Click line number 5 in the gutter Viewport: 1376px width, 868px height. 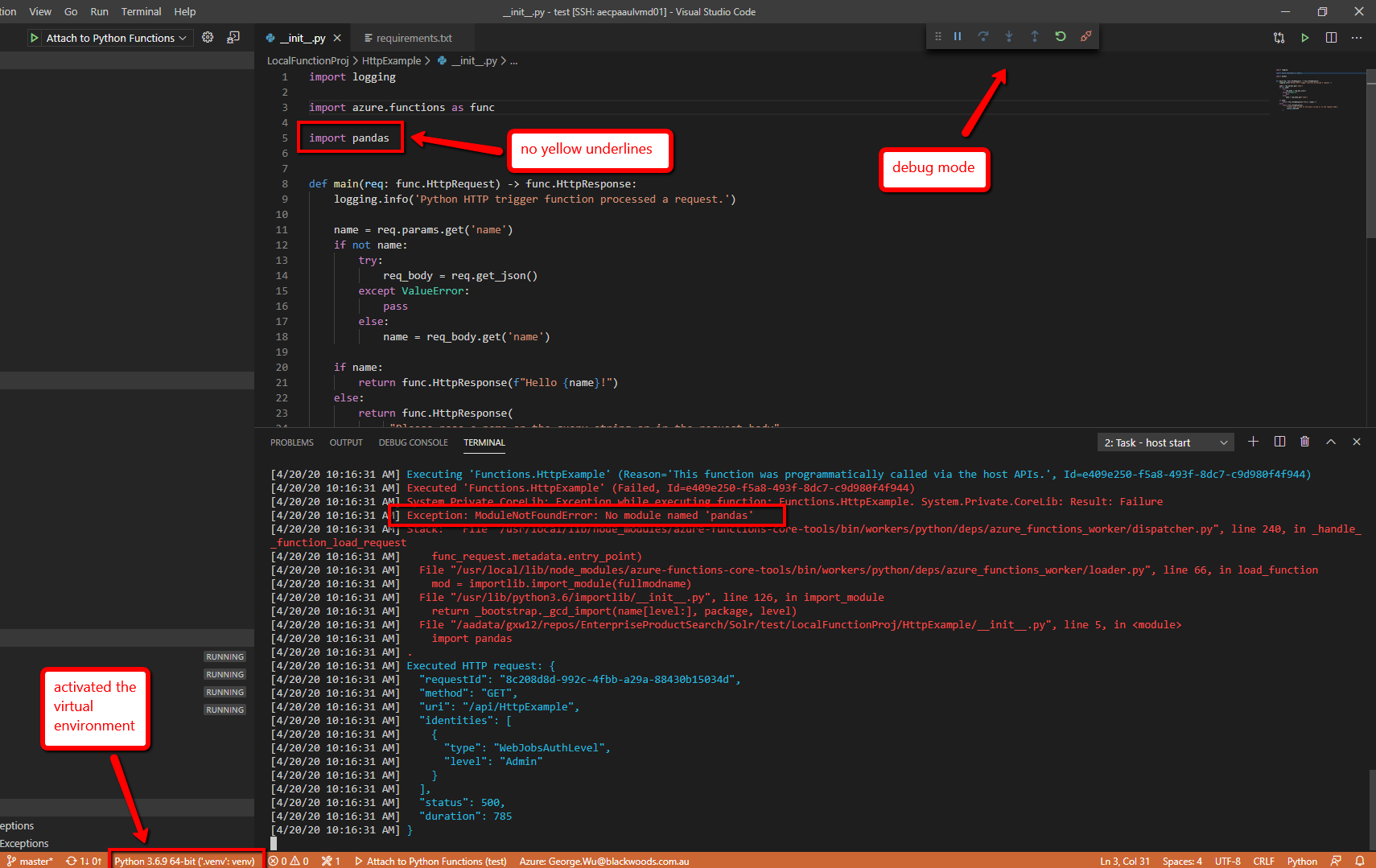[x=284, y=138]
